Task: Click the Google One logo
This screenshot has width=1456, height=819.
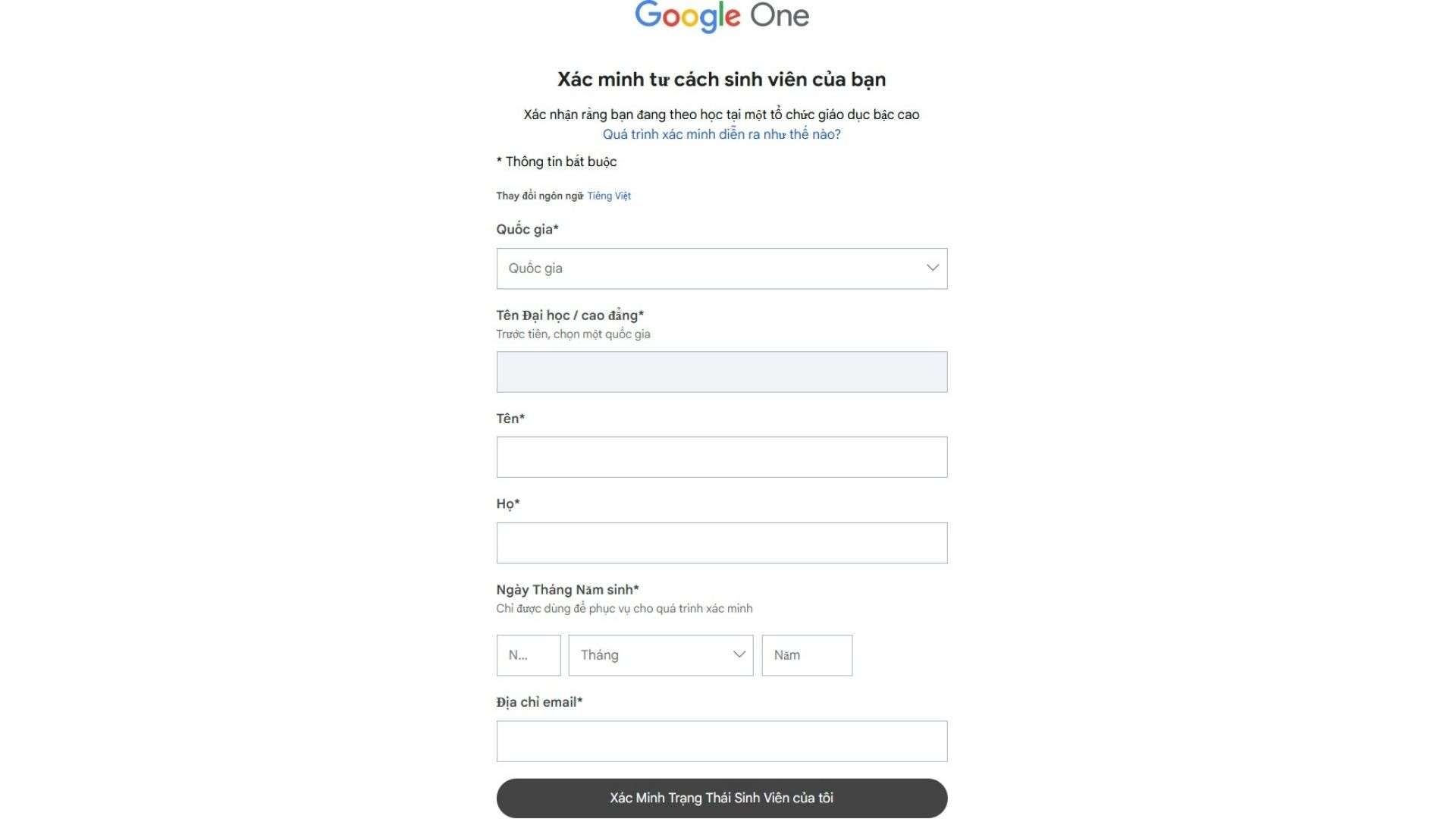Action: click(721, 16)
